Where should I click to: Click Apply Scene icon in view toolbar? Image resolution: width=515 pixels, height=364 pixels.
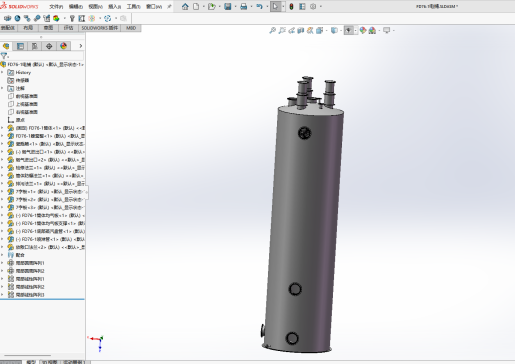[372, 31]
